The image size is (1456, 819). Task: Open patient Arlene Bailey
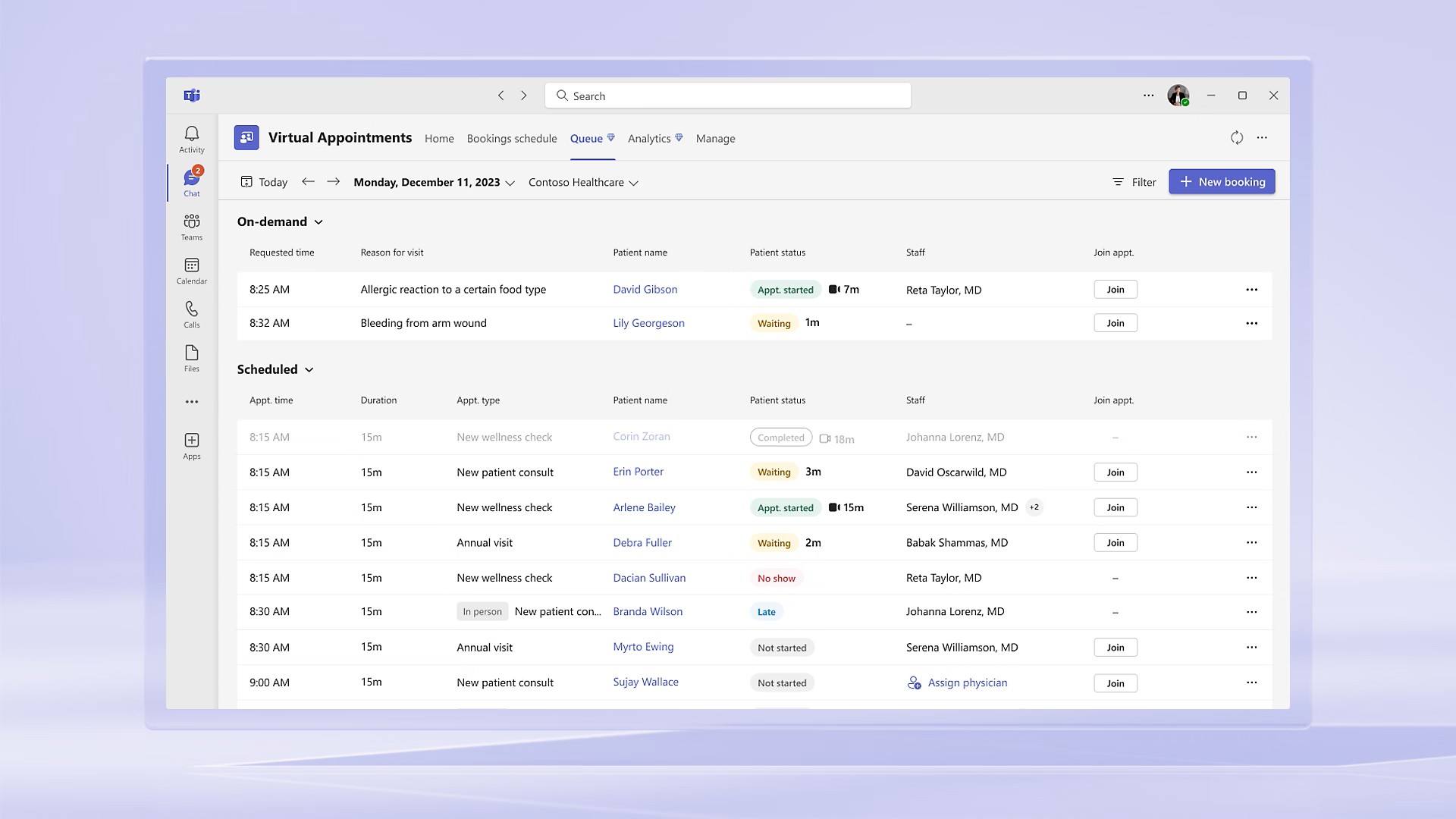(644, 507)
